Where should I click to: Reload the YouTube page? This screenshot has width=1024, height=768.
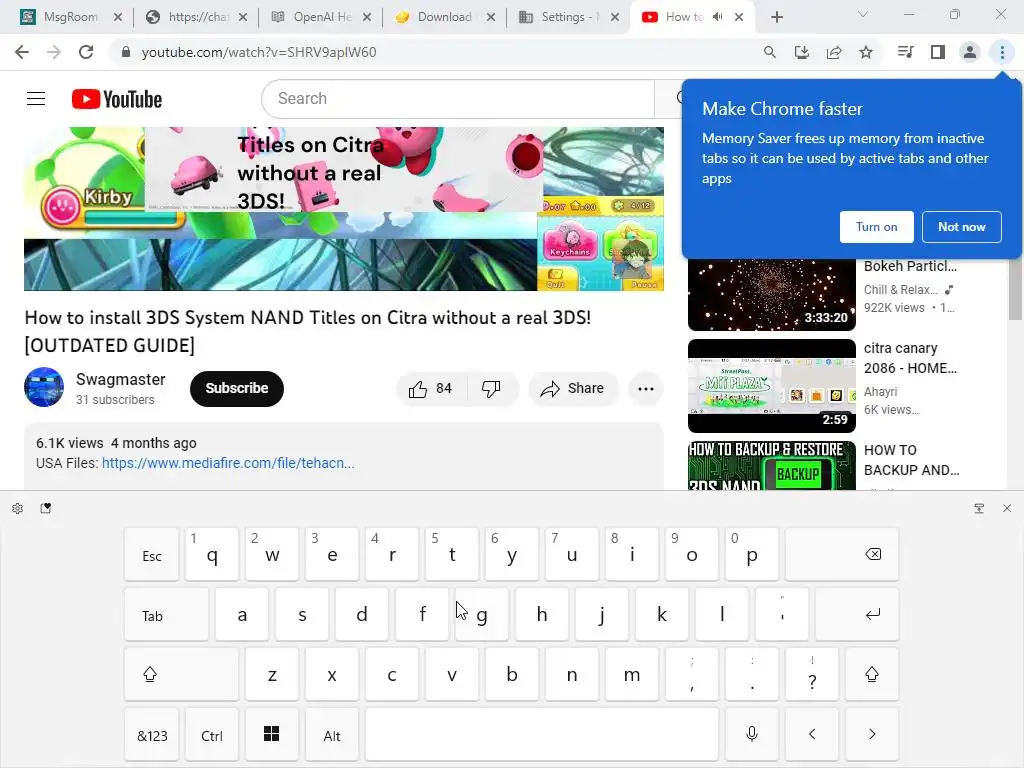[86, 52]
